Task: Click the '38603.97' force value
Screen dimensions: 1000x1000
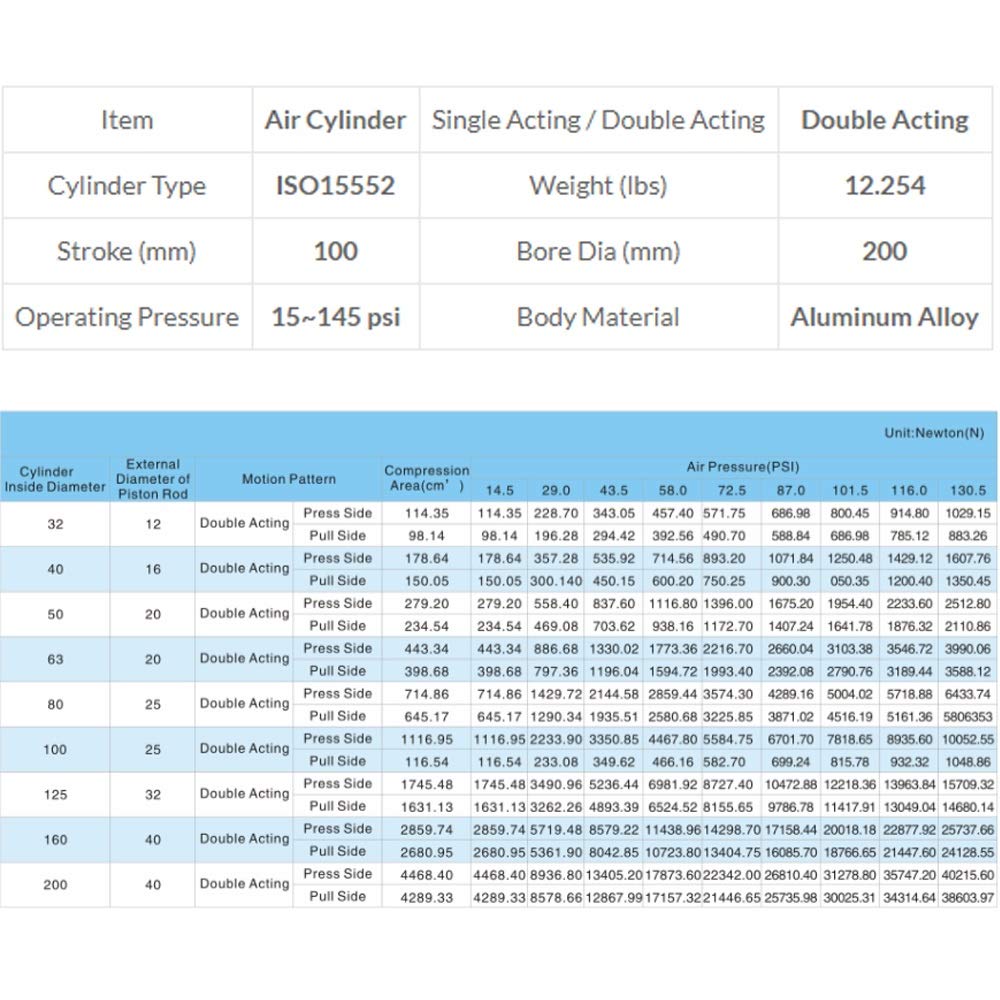Action: click(967, 897)
